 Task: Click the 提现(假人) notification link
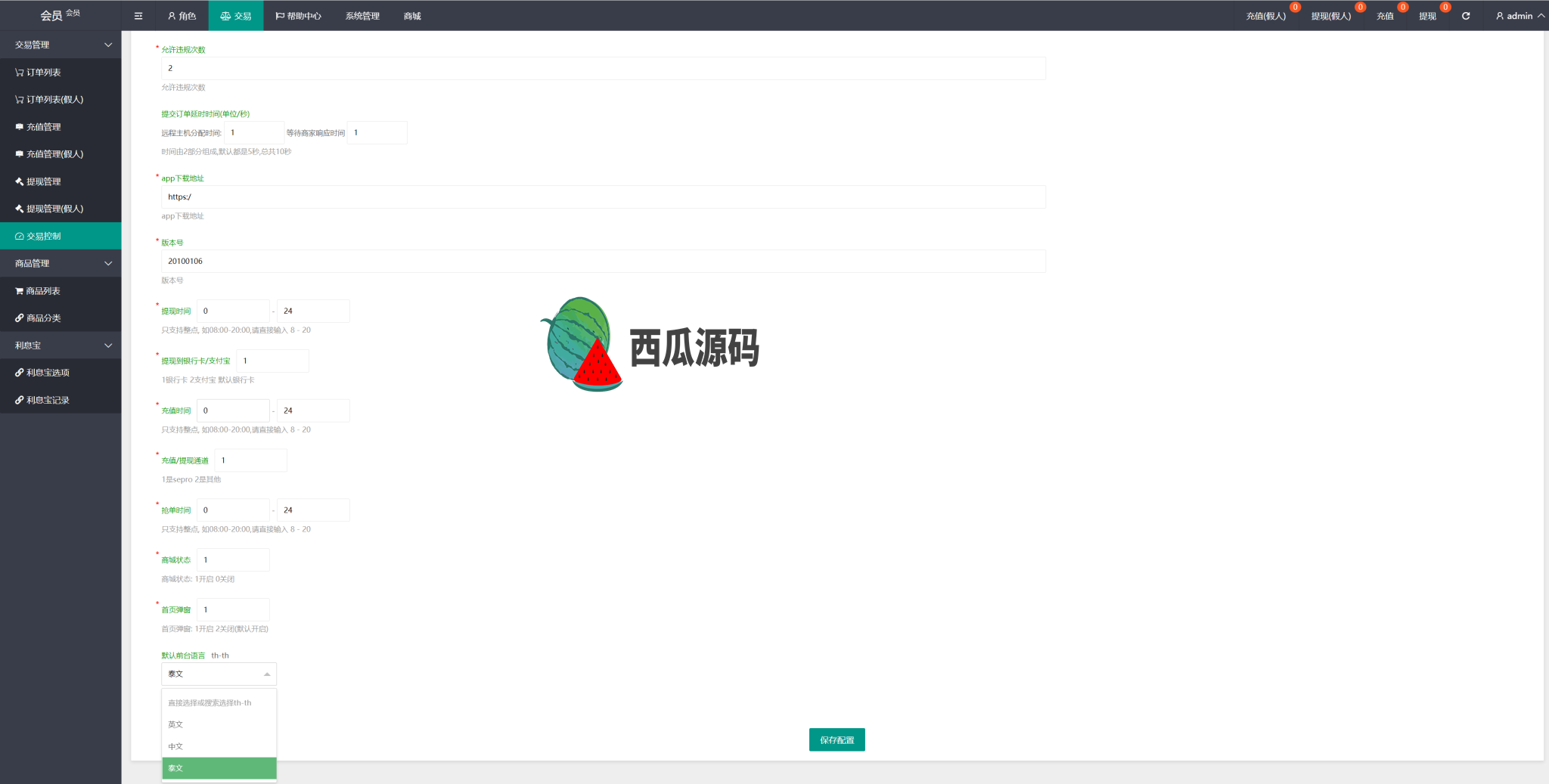click(1331, 15)
